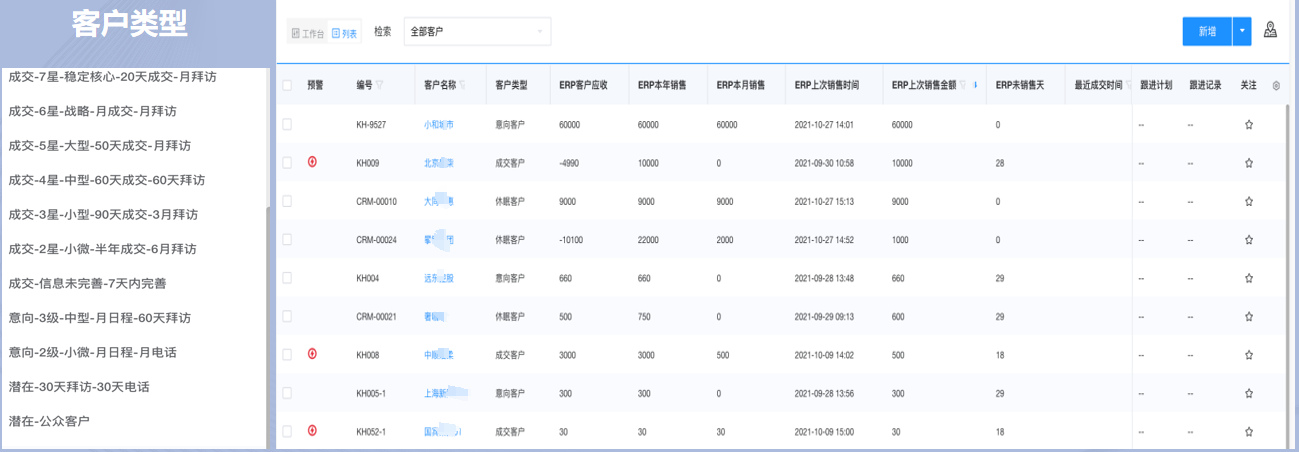Open column settings gear in table header
The image size is (1299, 452).
click(x=1276, y=86)
